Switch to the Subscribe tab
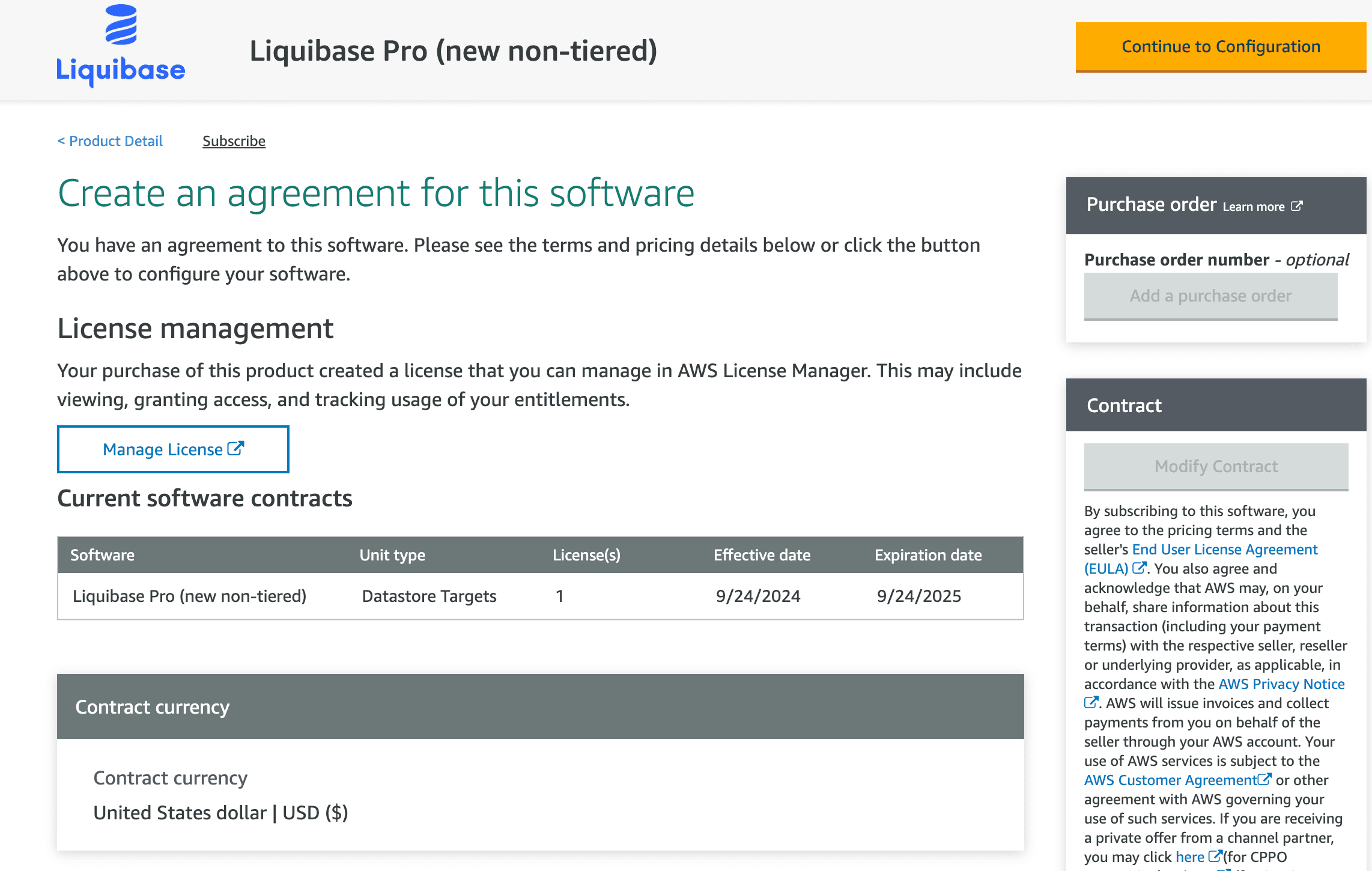 point(234,141)
